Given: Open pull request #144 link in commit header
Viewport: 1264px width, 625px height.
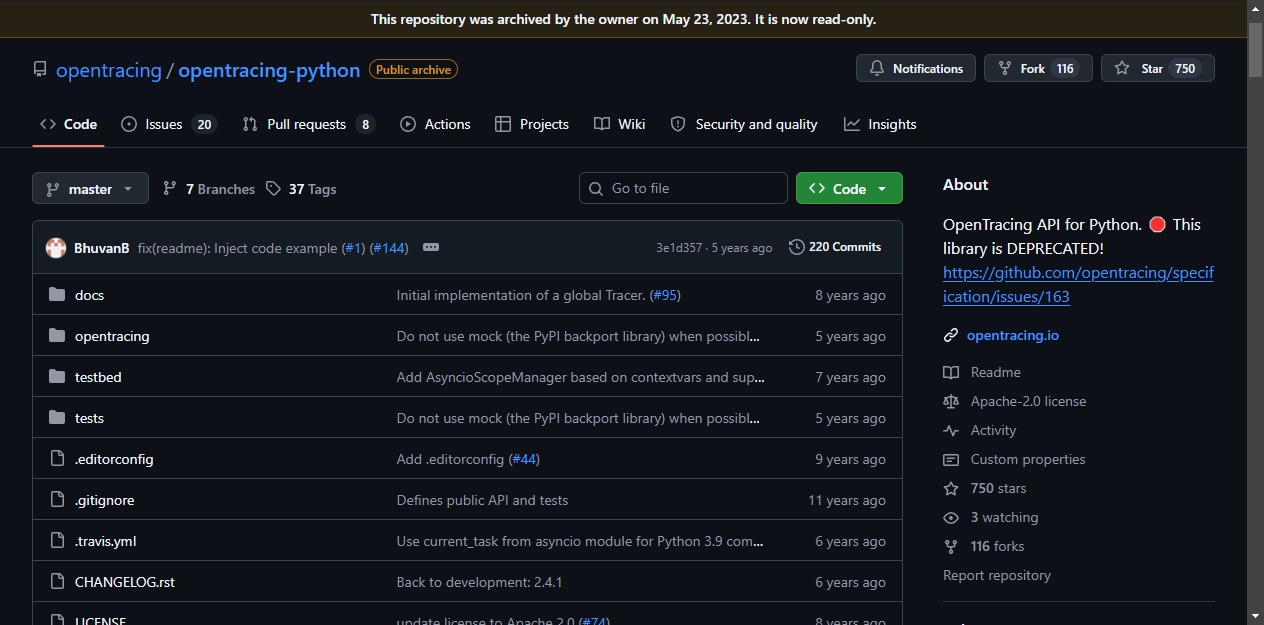Looking at the screenshot, I should [x=389, y=248].
